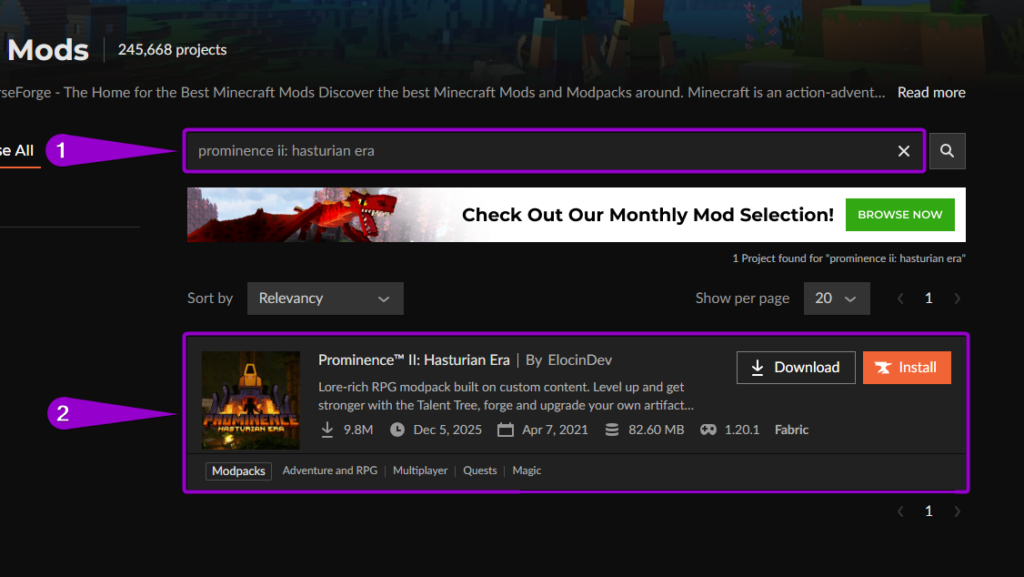
Task: Click the Read more link
Action: pyautogui.click(x=931, y=91)
